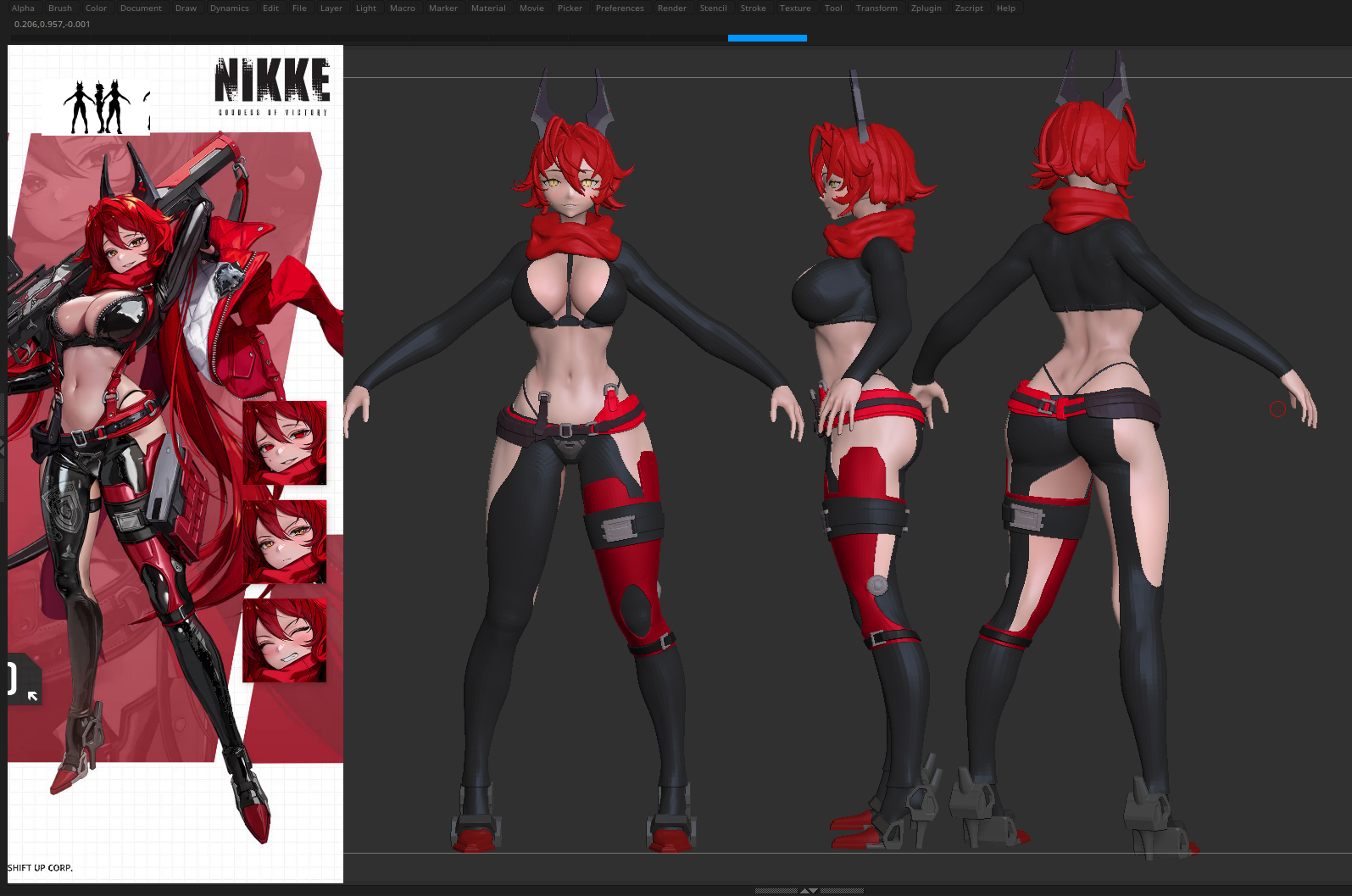Open the Brush menu

pos(60,8)
